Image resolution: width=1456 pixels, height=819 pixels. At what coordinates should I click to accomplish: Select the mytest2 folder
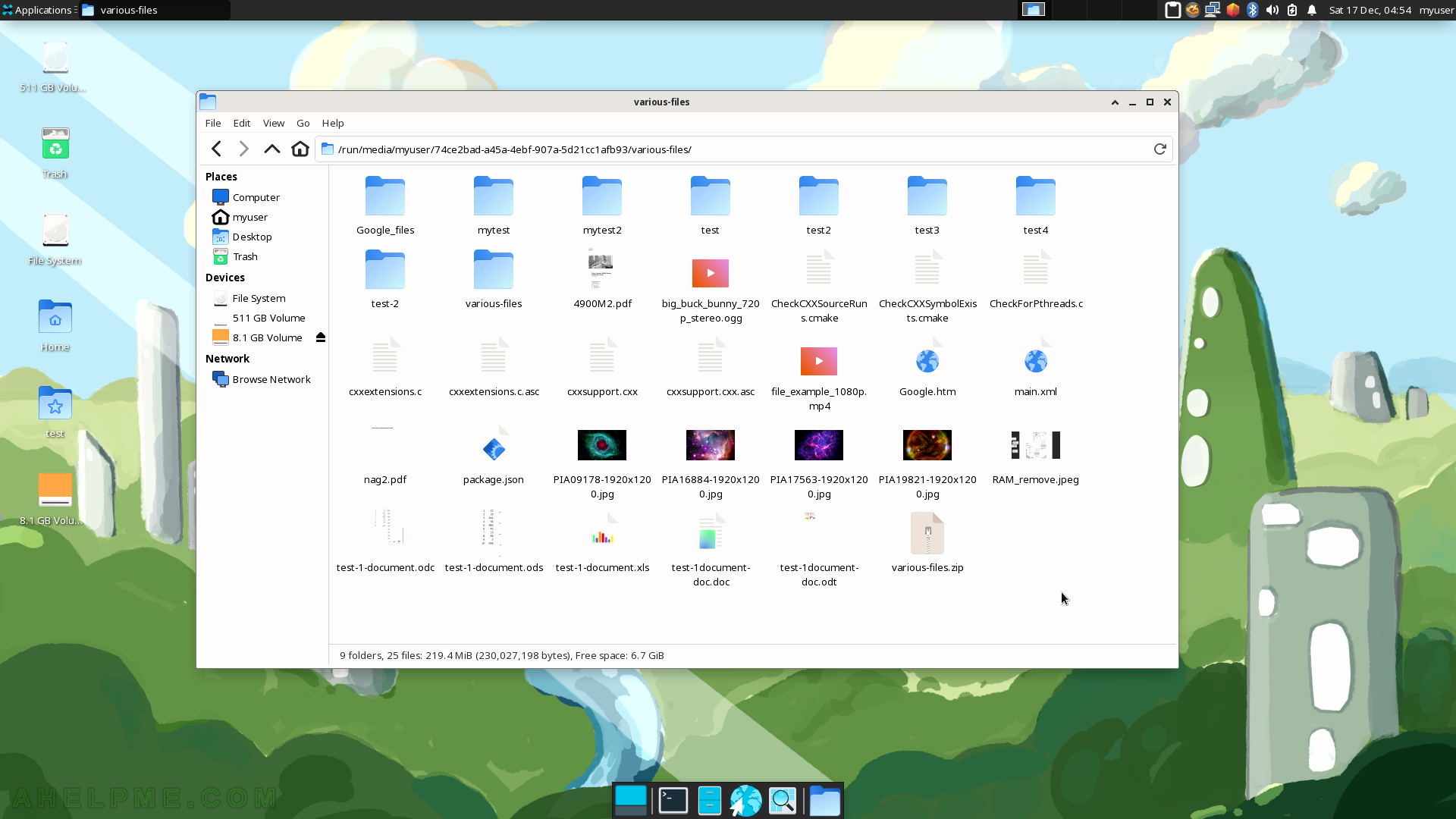[x=602, y=196]
